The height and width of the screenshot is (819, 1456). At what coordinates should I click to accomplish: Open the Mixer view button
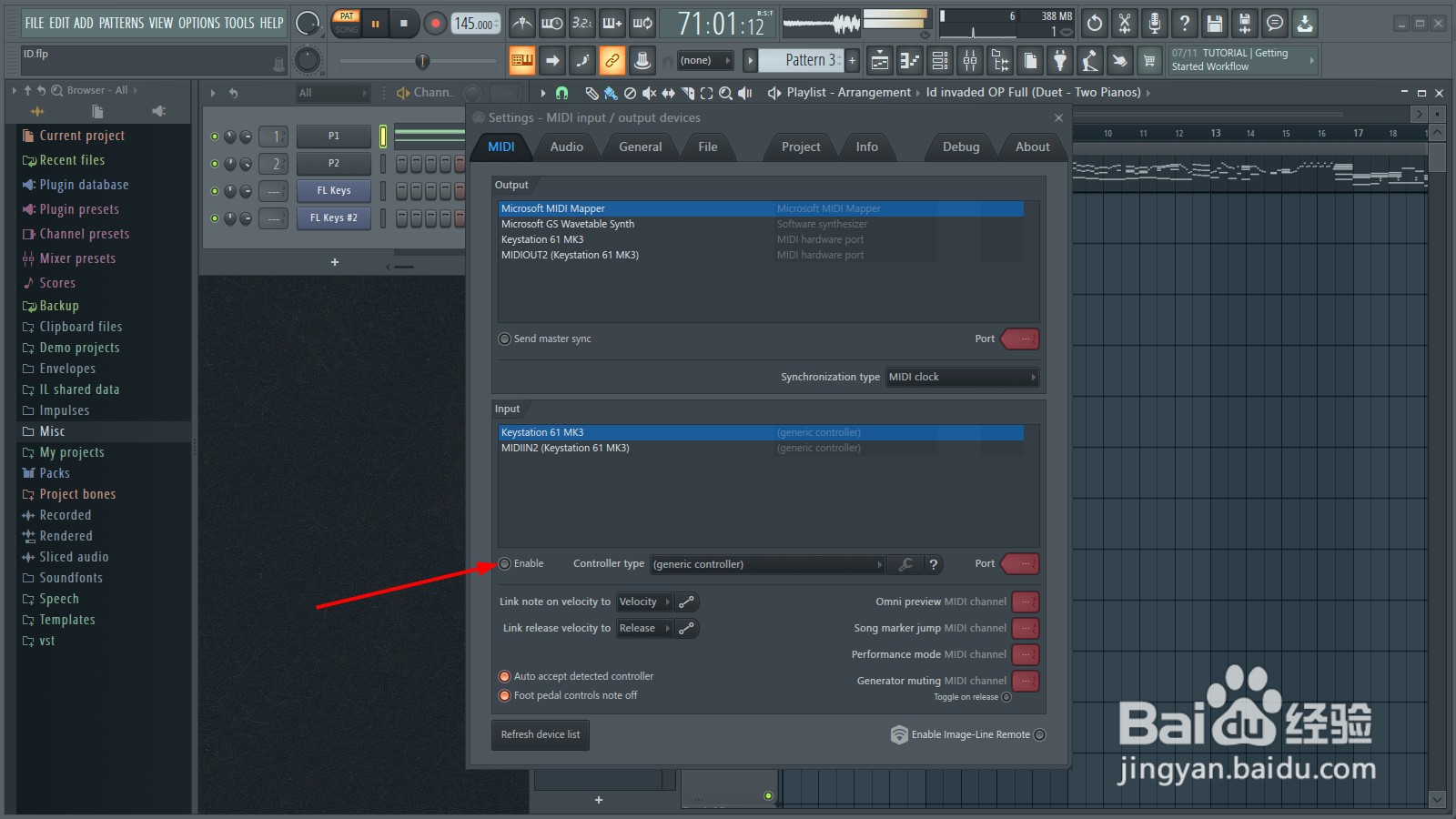[x=970, y=61]
